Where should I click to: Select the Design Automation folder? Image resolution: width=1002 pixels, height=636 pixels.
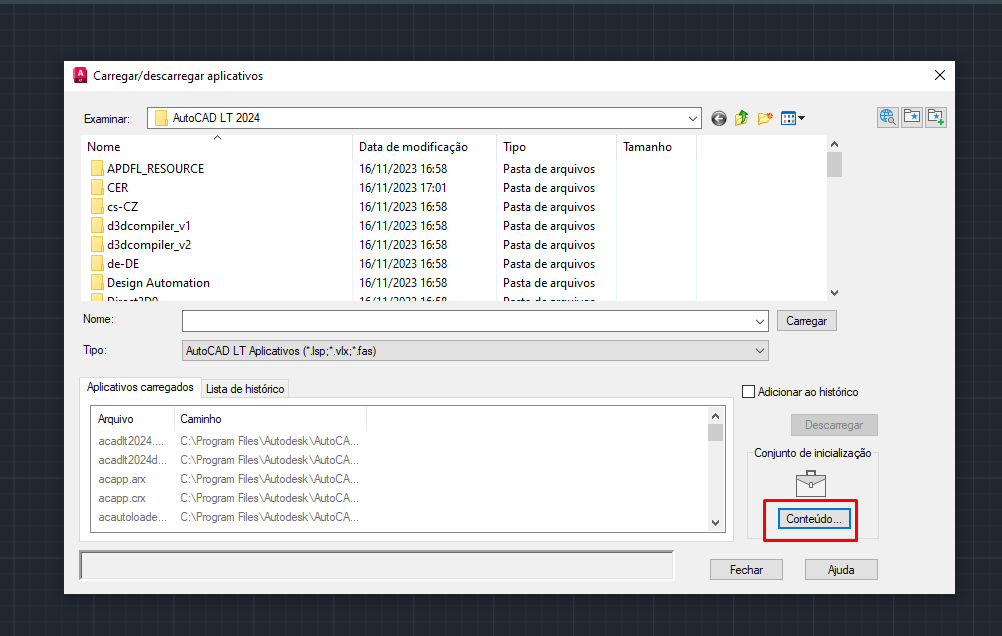point(158,283)
